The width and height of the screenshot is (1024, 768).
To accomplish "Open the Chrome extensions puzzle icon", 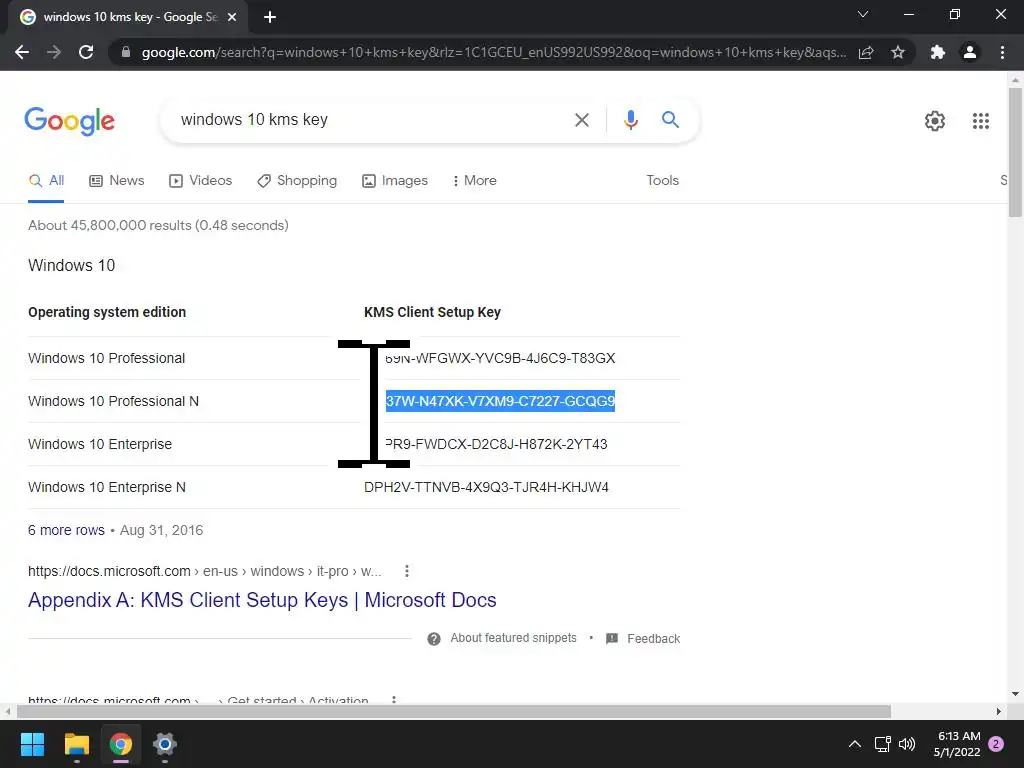I will tap(938, 52).
